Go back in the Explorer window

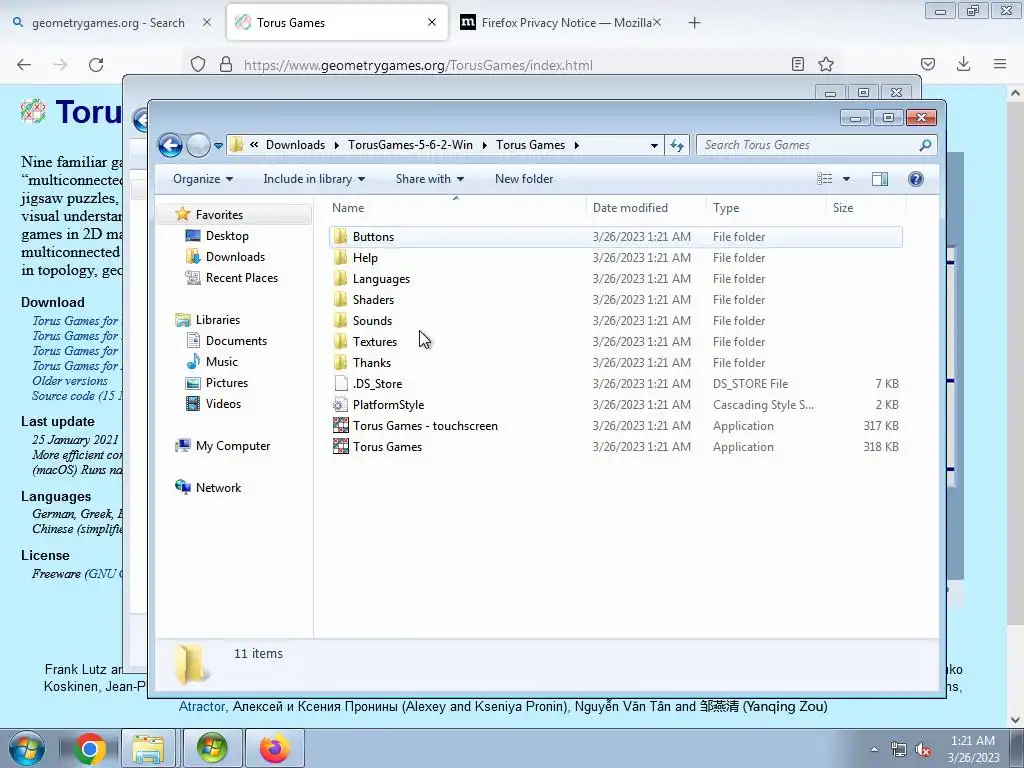tap(170, 145)
